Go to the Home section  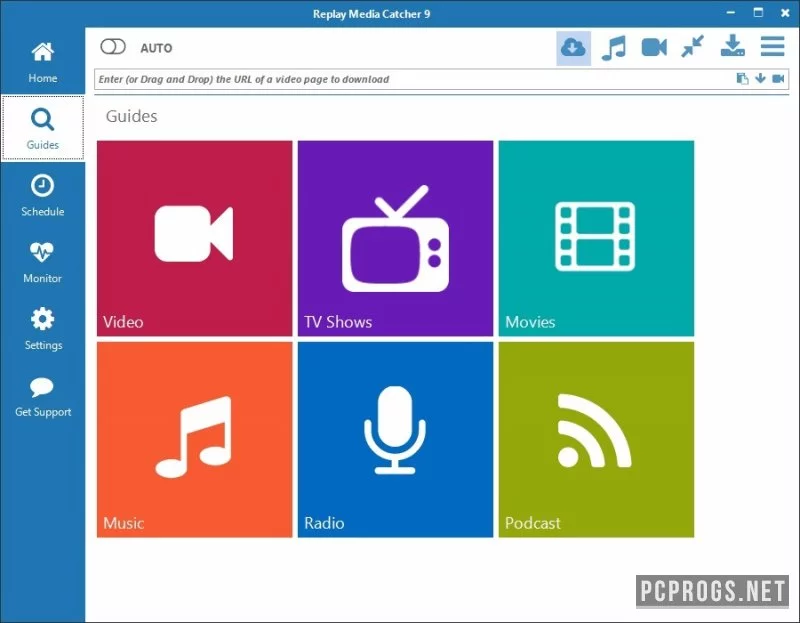pyautogui.click(x=42, y=62)
